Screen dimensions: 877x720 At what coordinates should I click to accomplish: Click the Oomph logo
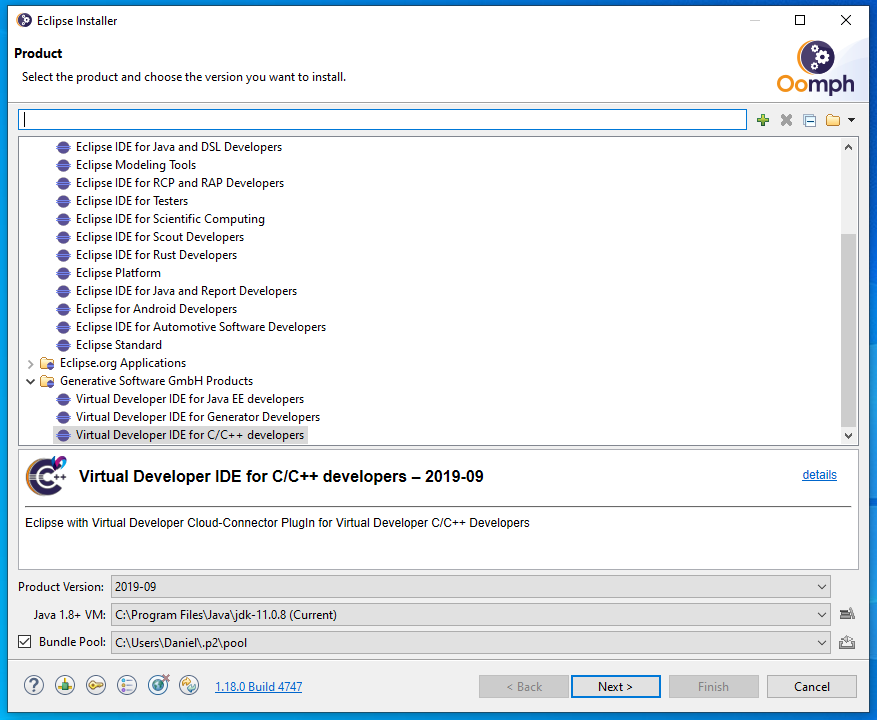[x=815, y=67]
